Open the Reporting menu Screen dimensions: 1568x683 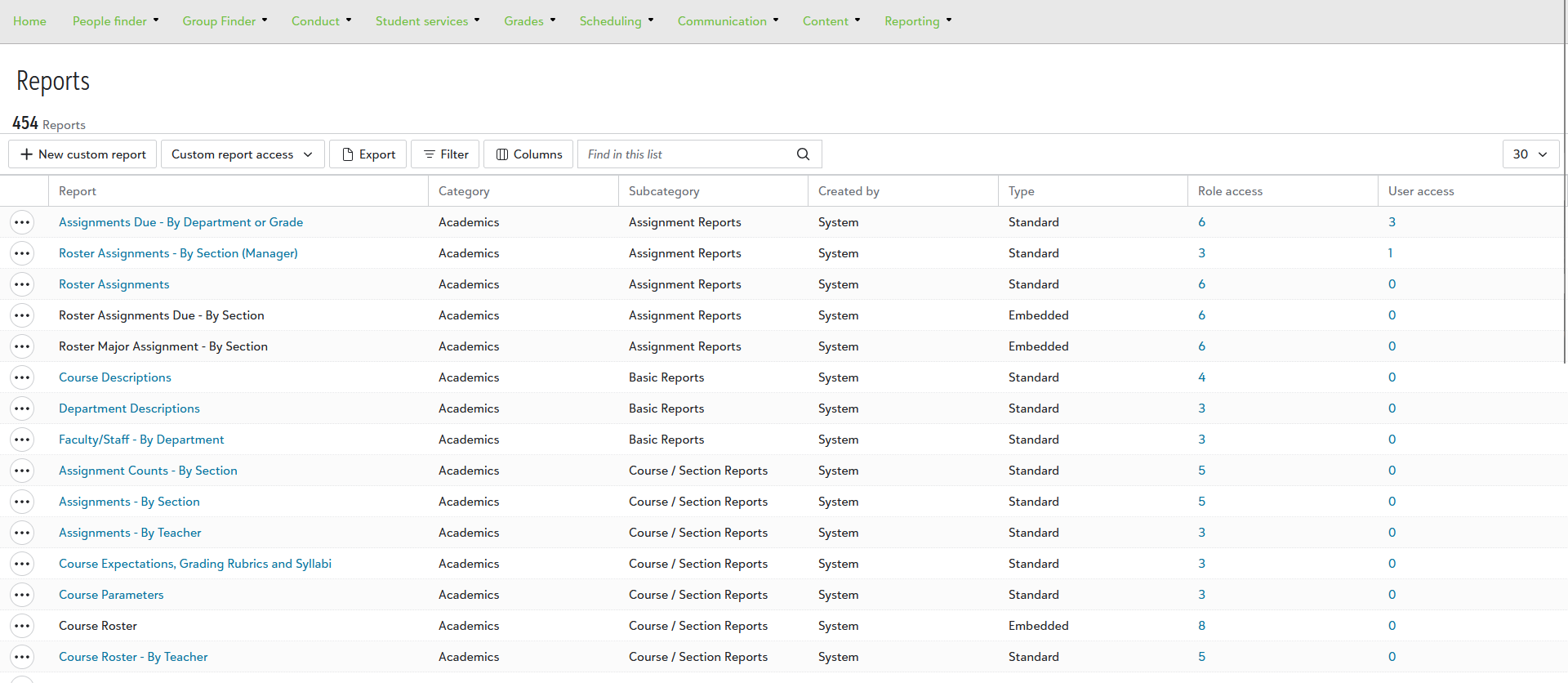pyautogui.click(x=918, y=21)
